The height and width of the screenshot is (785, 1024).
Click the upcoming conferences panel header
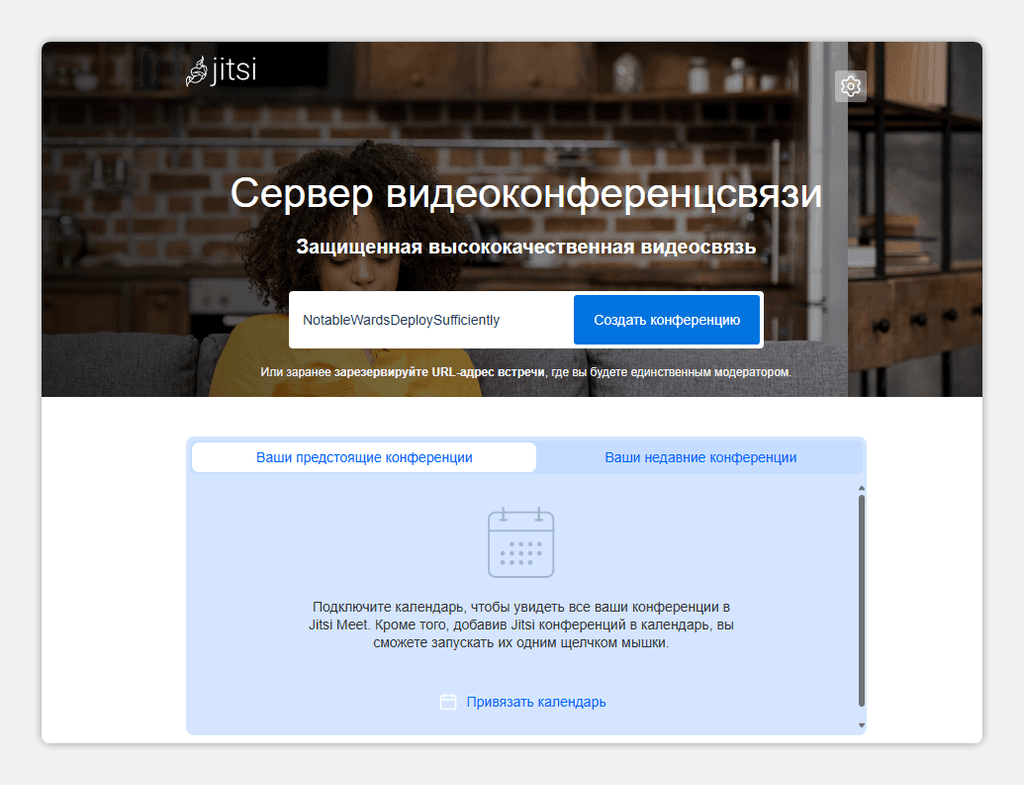pos(363,456)
